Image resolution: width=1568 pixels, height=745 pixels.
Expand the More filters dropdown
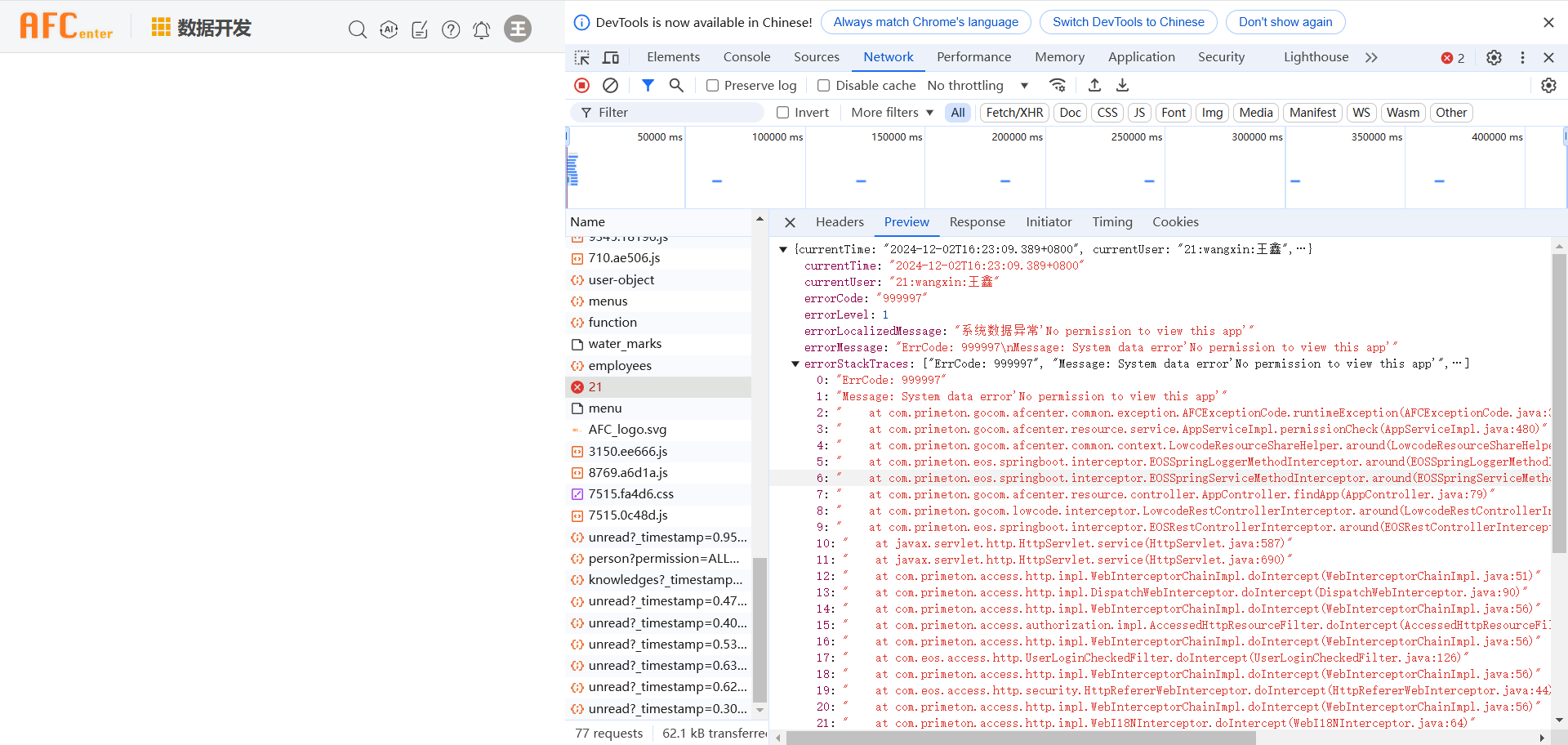(892, 113)
